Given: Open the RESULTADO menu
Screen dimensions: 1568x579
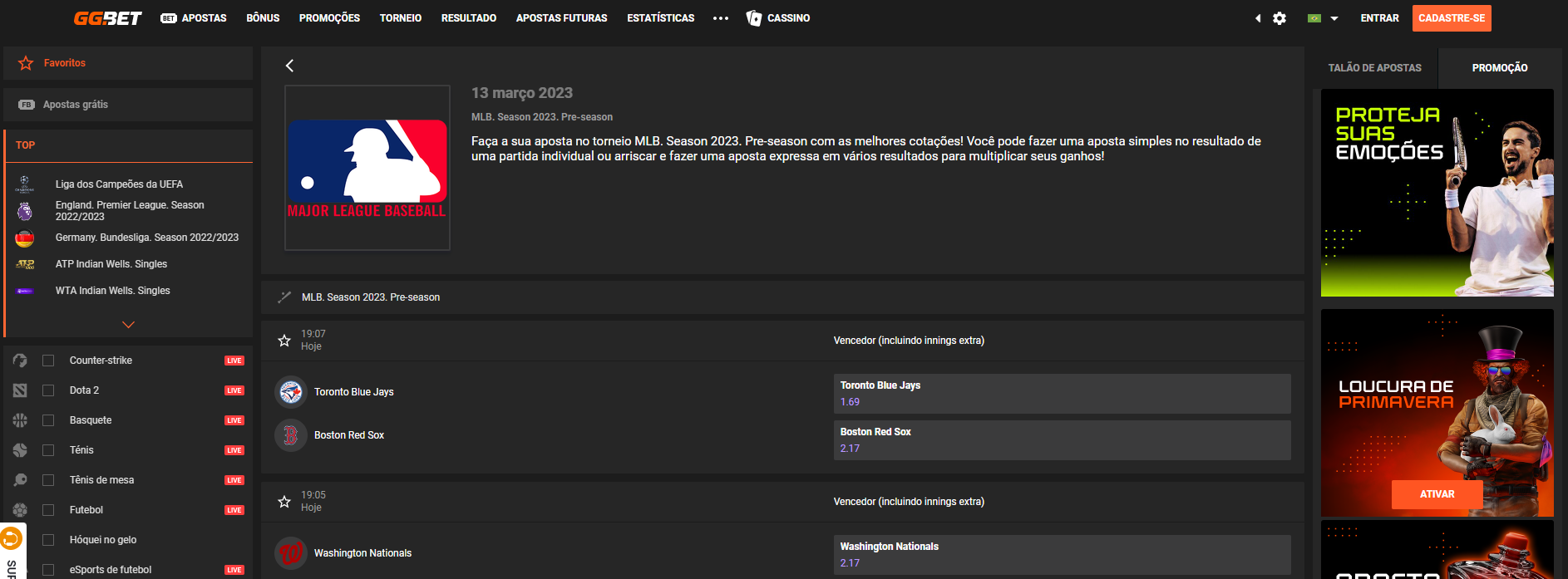Looking at the screenshot, I should (x=469, y=18).
